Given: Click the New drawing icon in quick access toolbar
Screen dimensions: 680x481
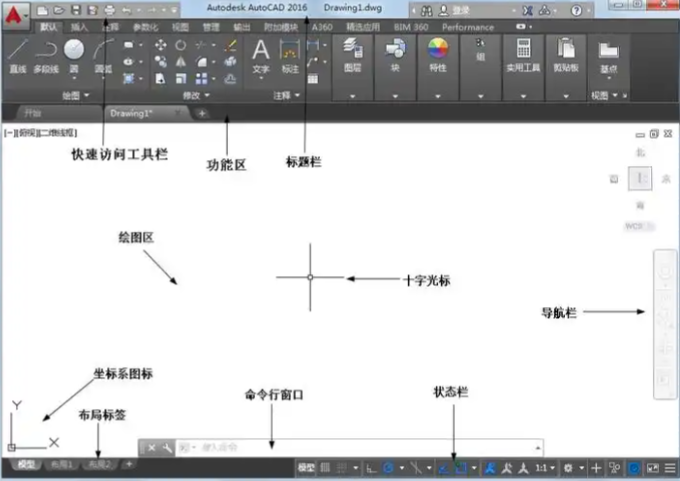Looking at the screenshot, I should [x=42, y=10].
